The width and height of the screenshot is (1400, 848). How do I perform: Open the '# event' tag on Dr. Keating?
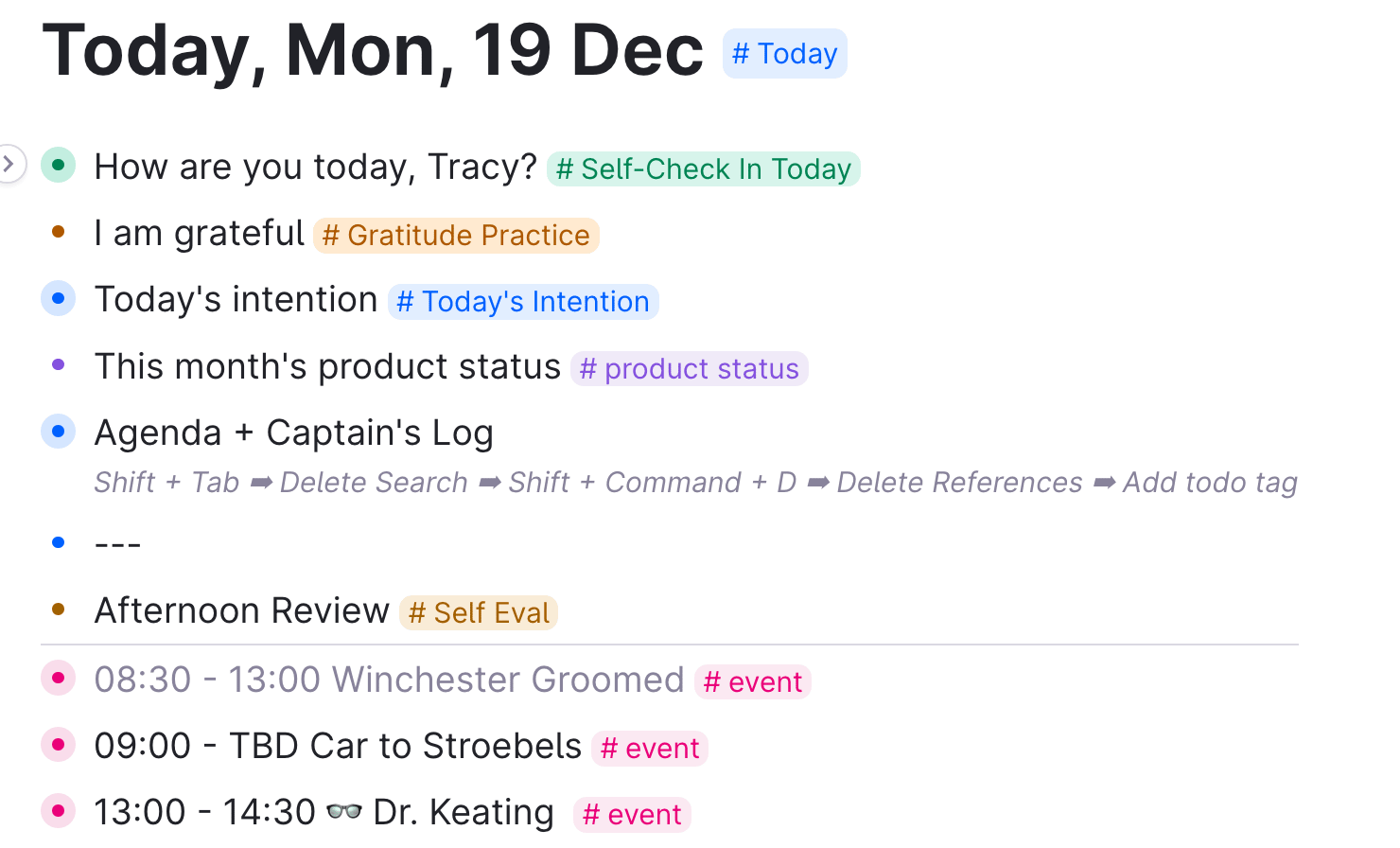[x=632, y=815]
